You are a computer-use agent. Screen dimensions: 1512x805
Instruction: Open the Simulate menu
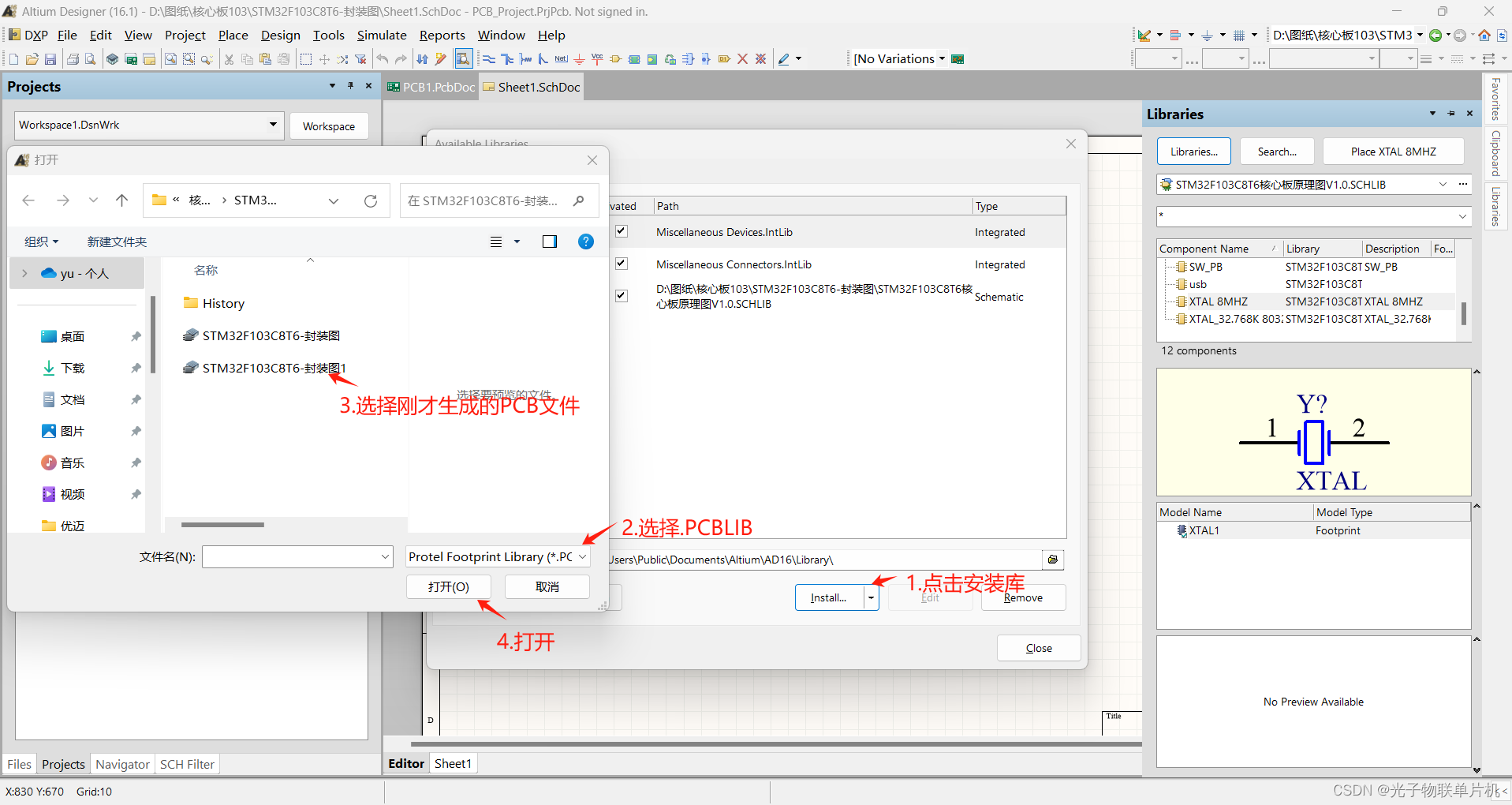(382, 36)
